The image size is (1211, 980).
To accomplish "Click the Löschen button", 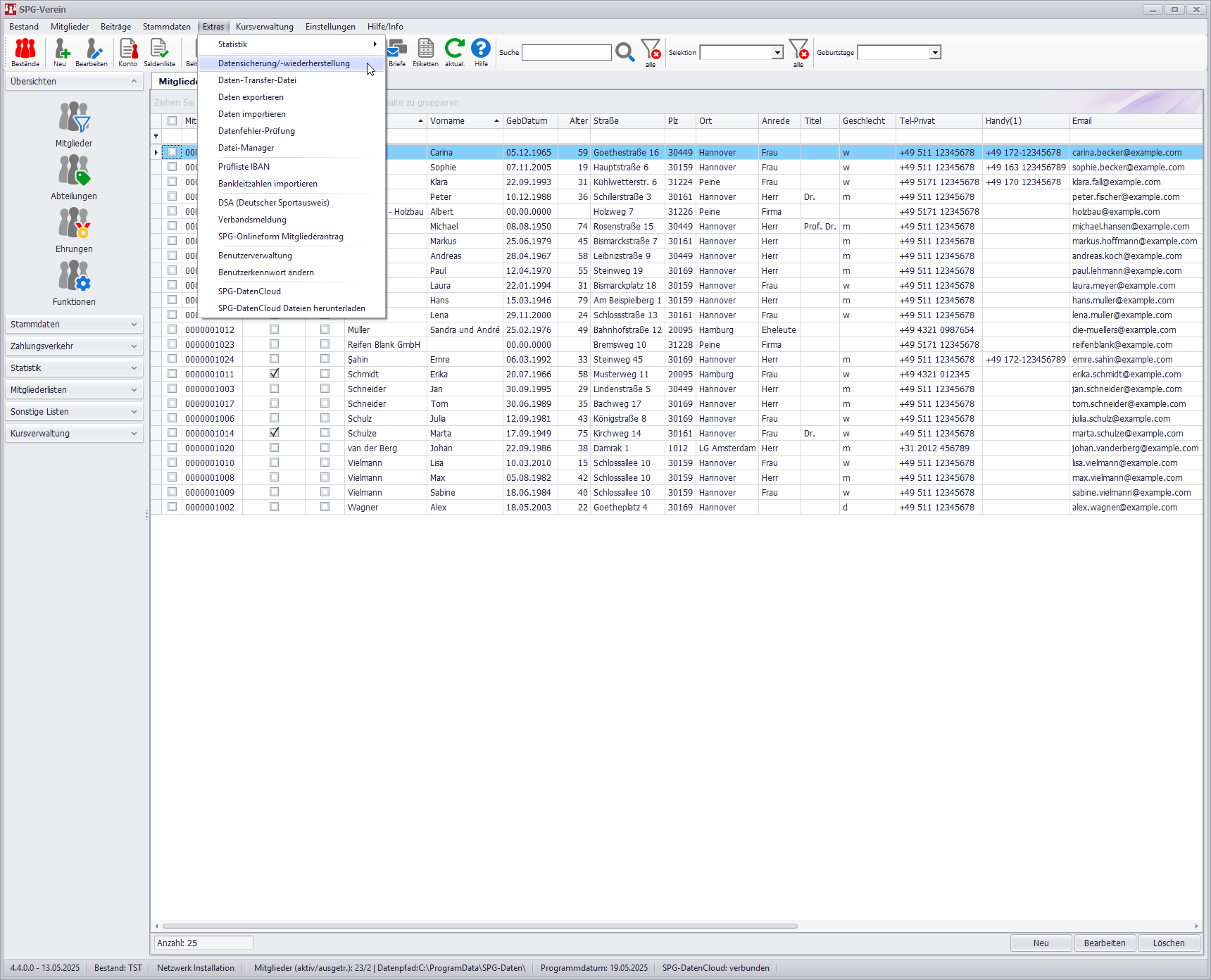I will point(1169,943).
